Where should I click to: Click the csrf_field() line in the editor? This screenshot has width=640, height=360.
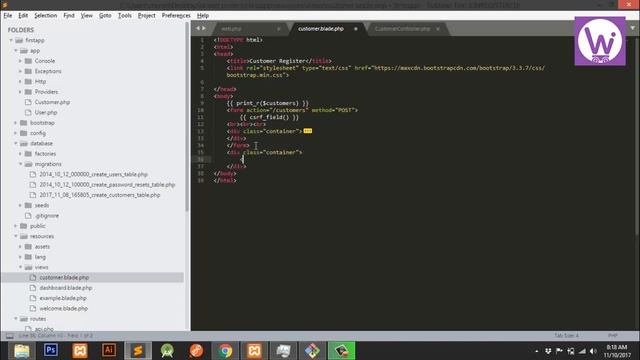coord(269,117)
